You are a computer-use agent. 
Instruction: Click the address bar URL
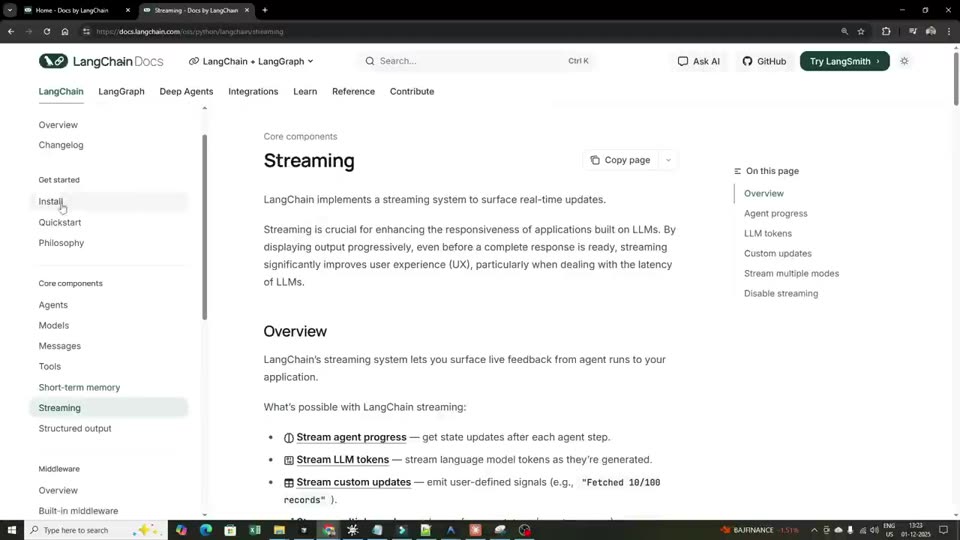pyautogui.click(x=190, y=32)
